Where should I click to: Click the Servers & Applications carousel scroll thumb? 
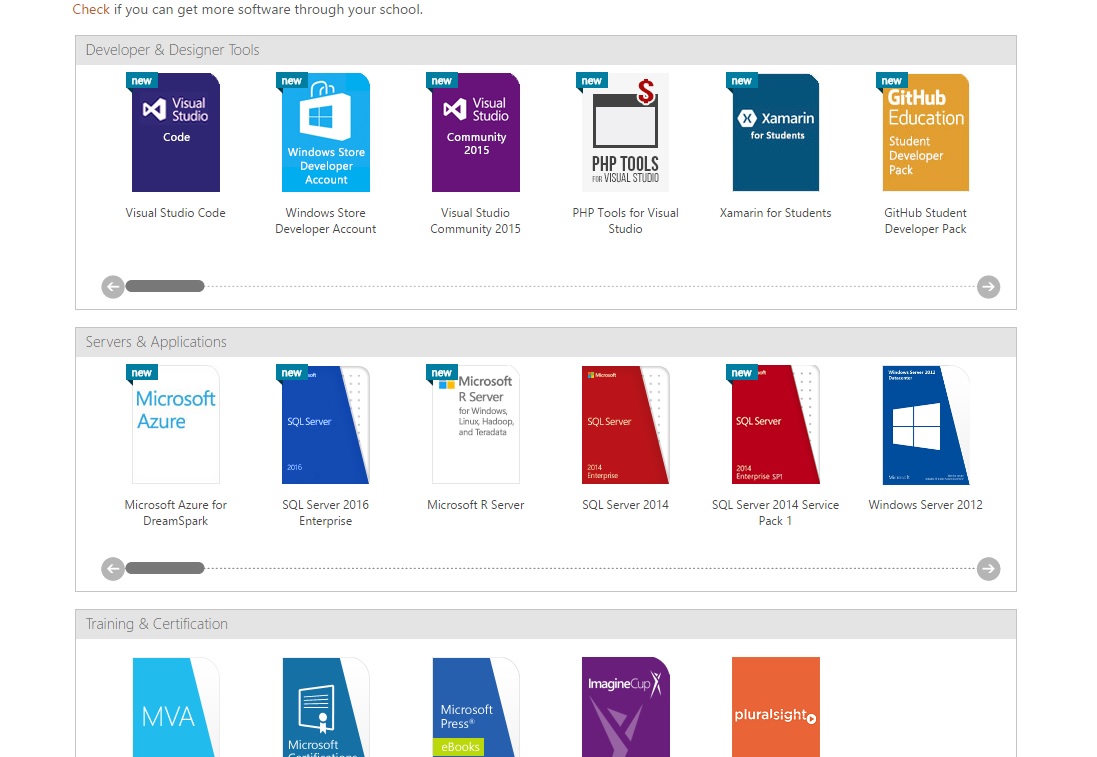(x=165, y=568)
